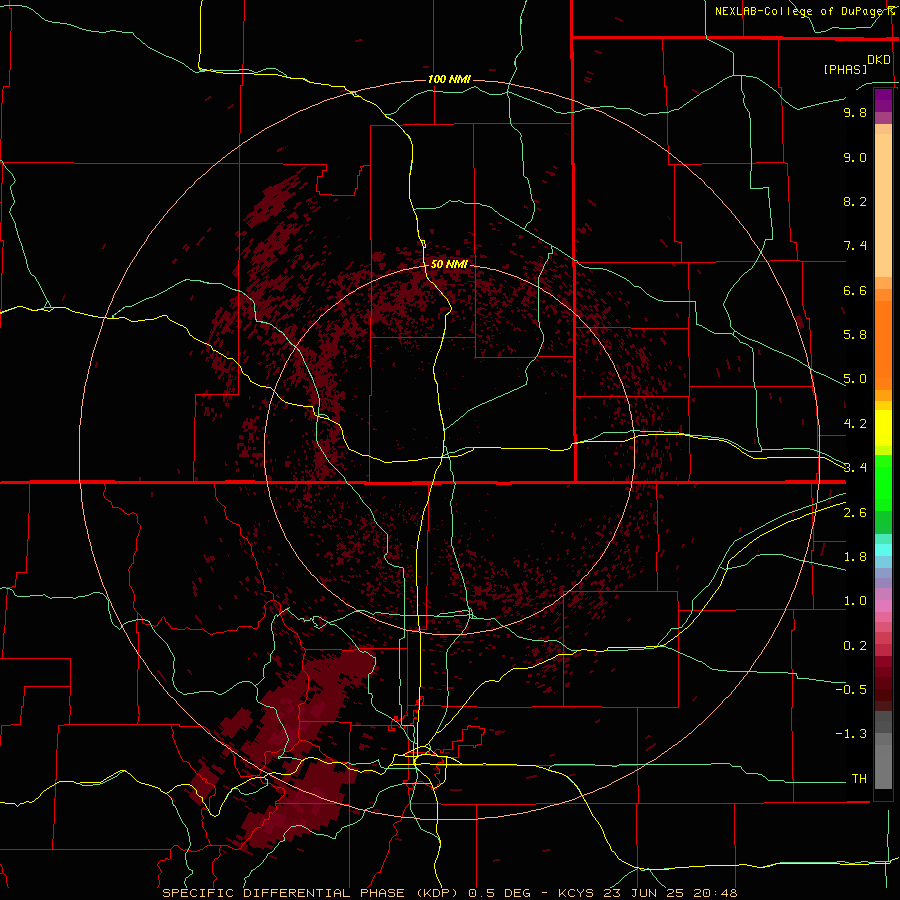900x900 pixels.
Task: Click the 2.6 value on the scale
Action: [x=855, y=513]
